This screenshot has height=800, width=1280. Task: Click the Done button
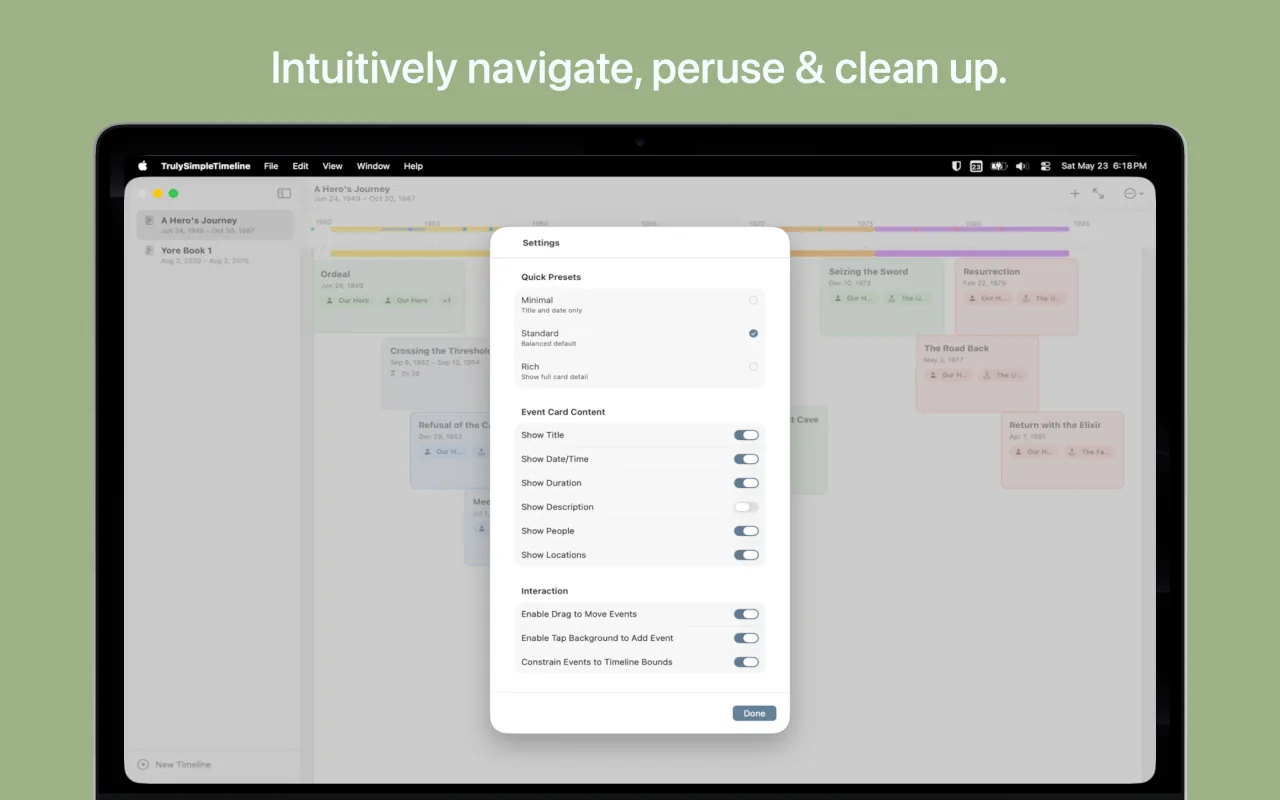pyautogui.click(x=754, y=713)
